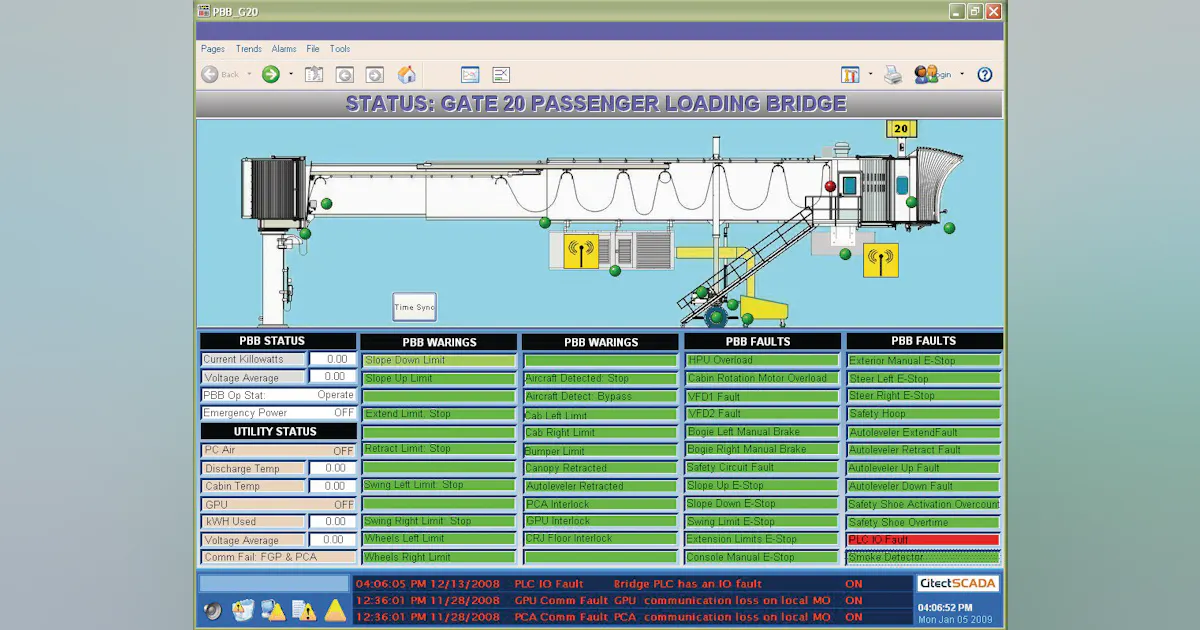Open active alarms yellow triangle icon

[335, 610]
